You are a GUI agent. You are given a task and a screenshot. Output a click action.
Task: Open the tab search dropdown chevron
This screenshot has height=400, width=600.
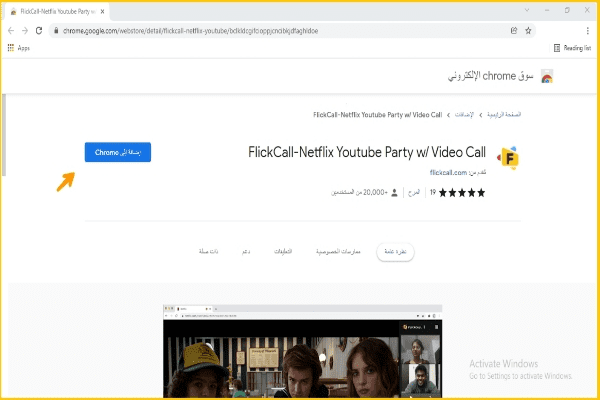click(x=527, y=10)
